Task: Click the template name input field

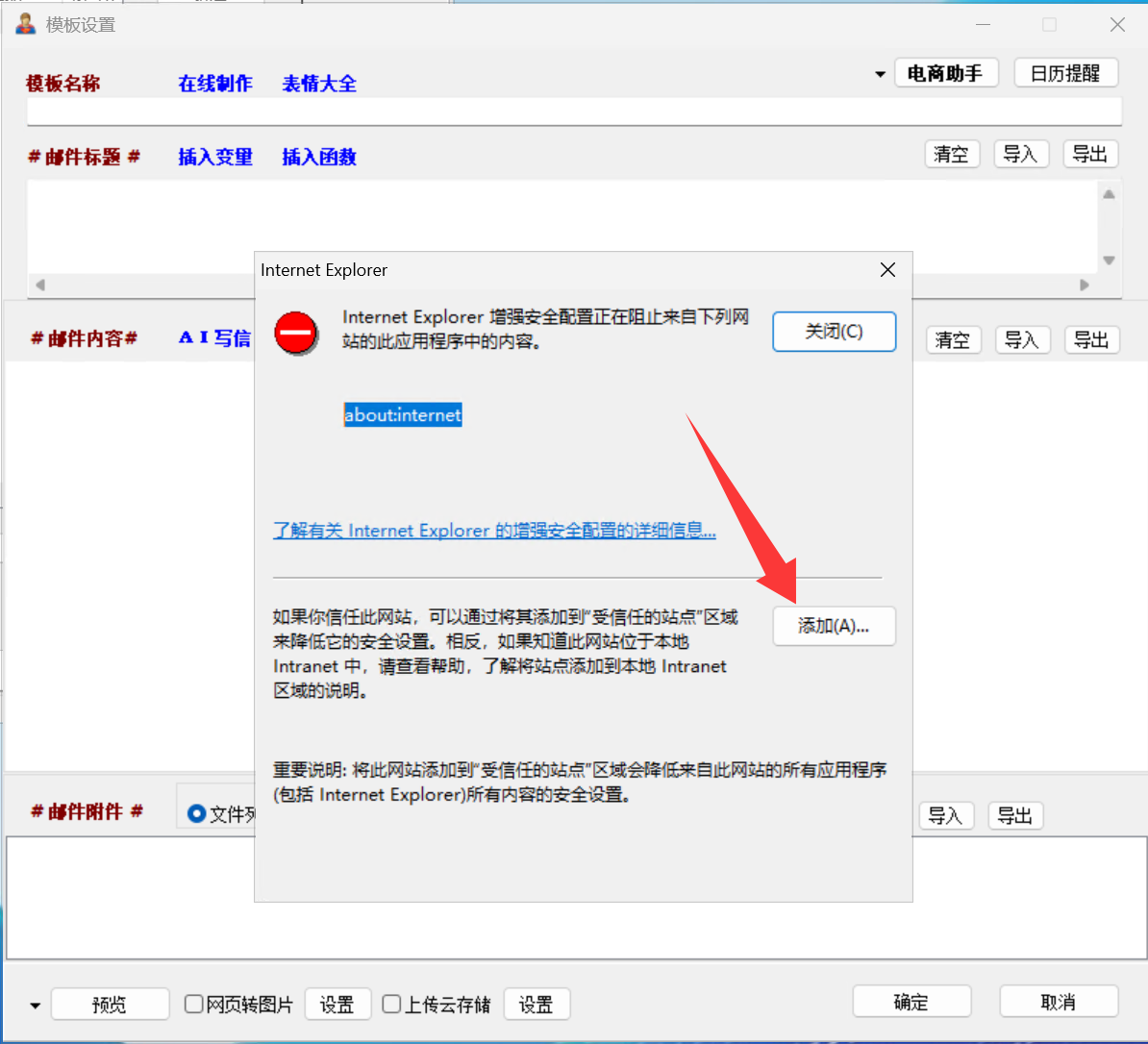Action: (574, 112)
